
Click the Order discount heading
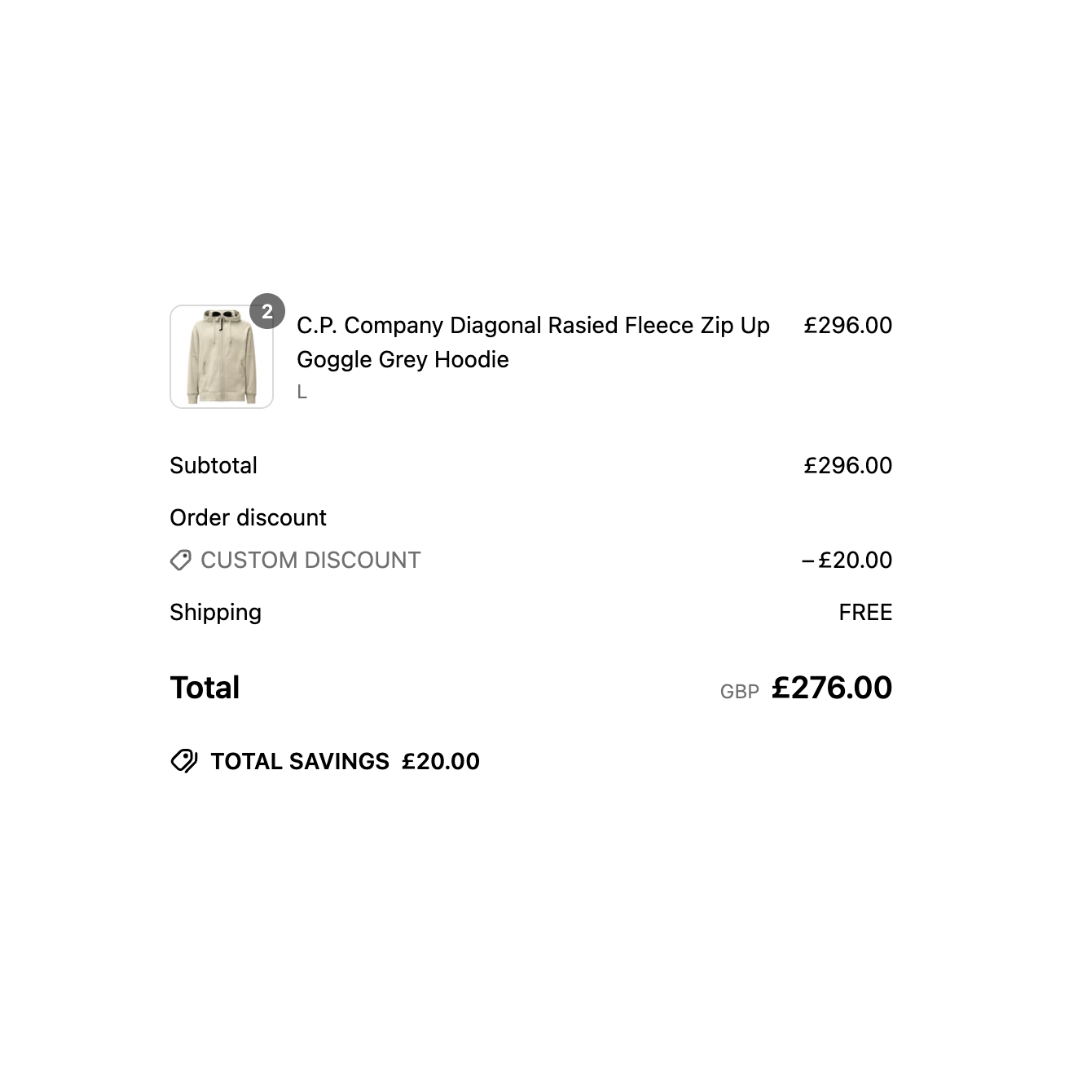tap(248, 518)
